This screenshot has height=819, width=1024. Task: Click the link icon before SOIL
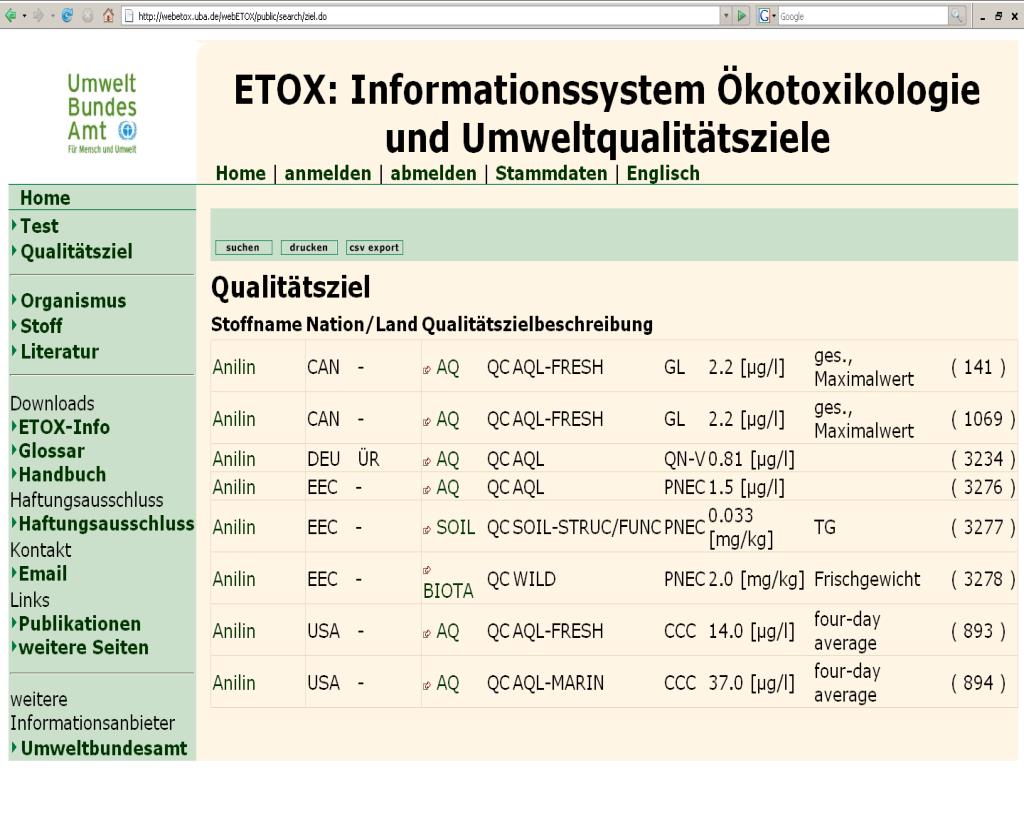click(x=426, y=530)
